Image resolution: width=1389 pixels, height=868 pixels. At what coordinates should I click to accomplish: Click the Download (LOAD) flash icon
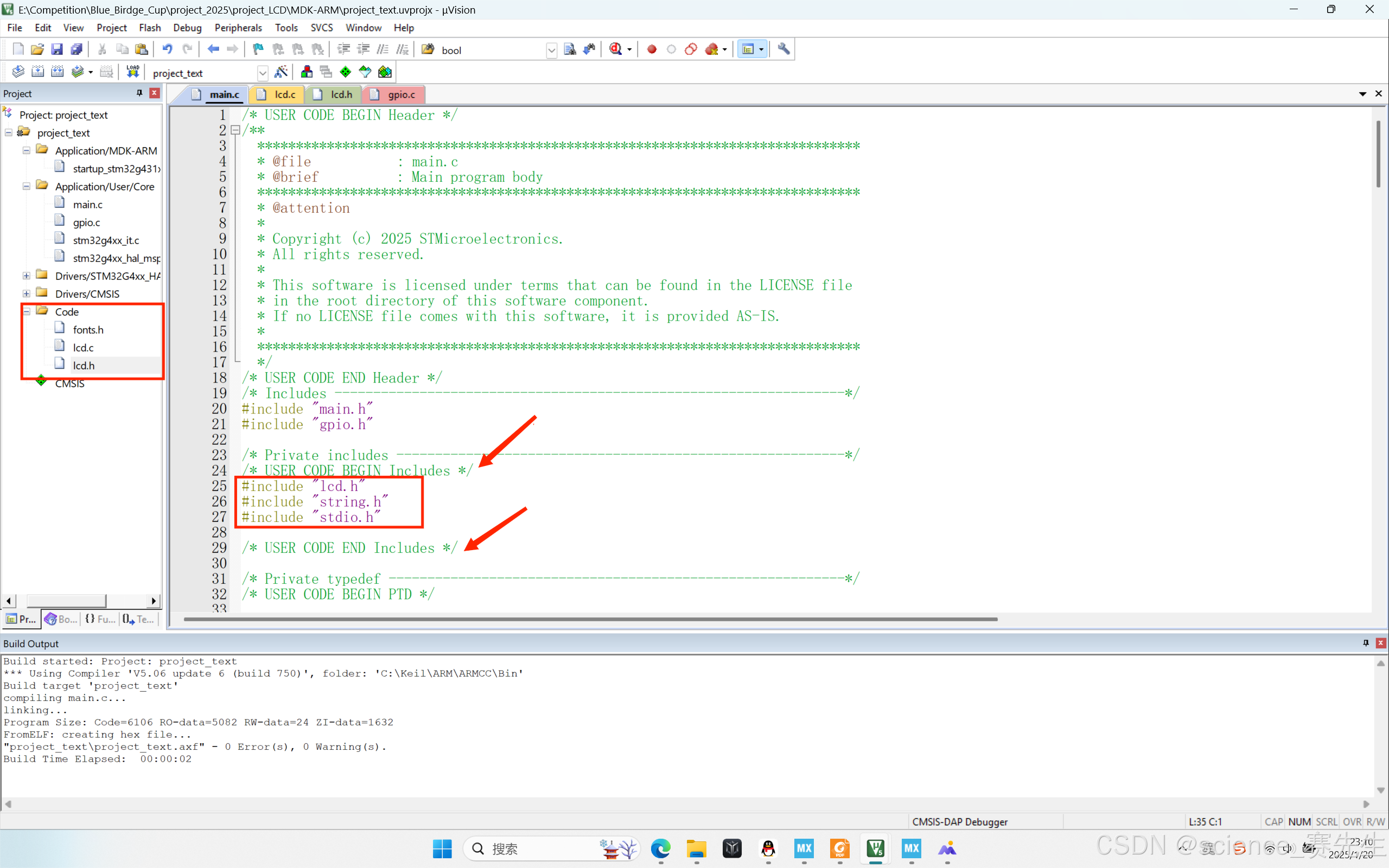(132, 72)
